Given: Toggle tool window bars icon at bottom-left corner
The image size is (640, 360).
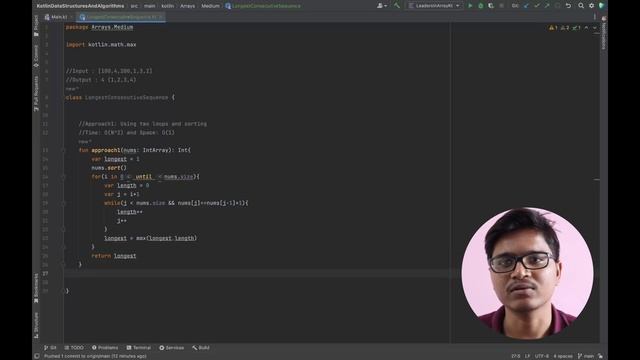Looking at the screenshot, I should 37,356.
